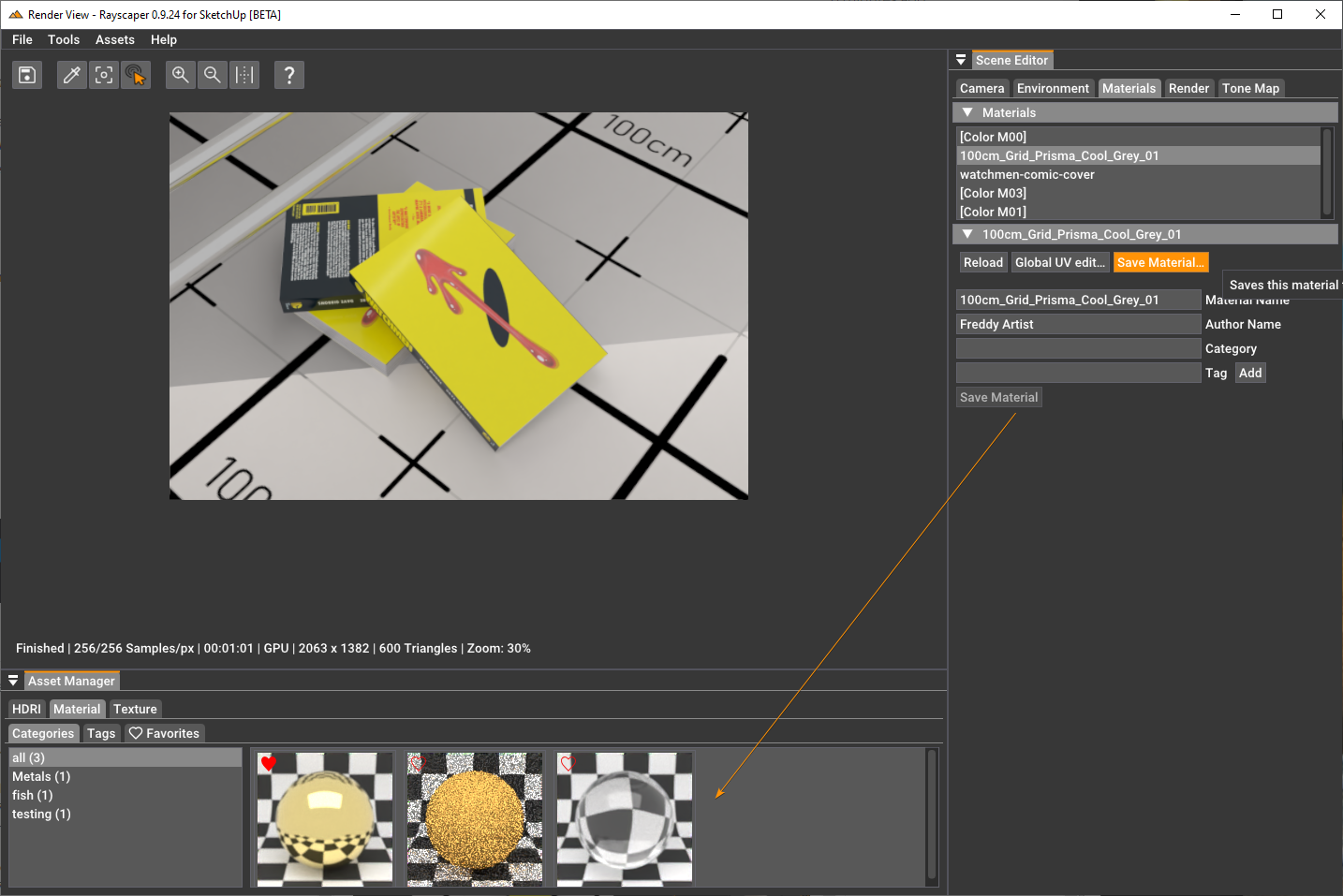Show the Favorites filter tab
The width and height of the screenshot is (1343, 896).
point(164,733)
